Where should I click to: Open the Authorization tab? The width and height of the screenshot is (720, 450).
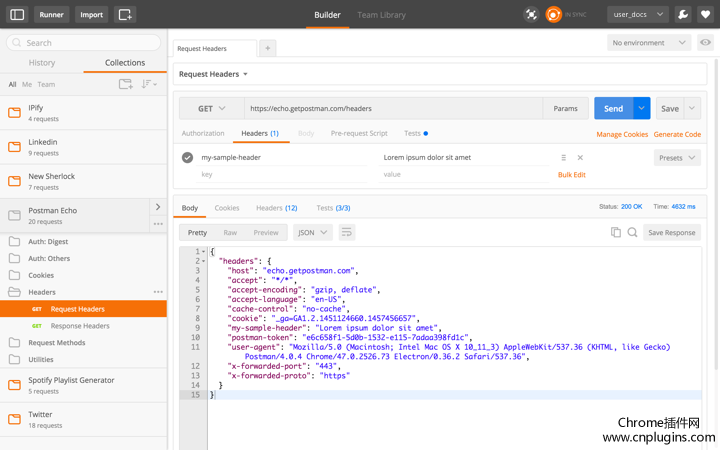tap(203, 133)
